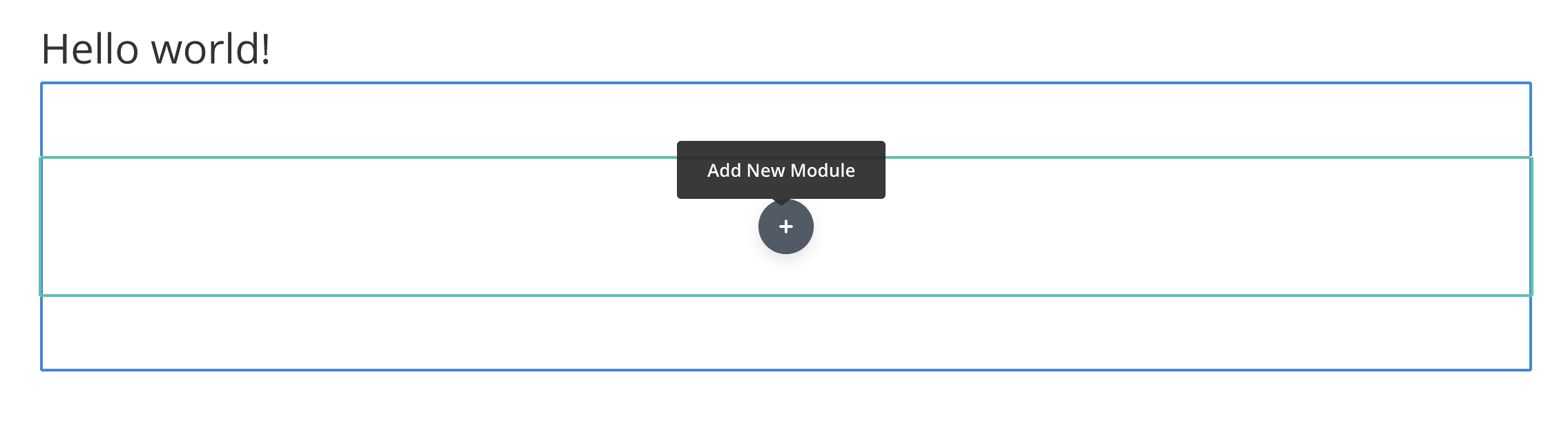Click the plus icon to add module
Viewport: 1568px width, 424px height.
pos(785,227)
